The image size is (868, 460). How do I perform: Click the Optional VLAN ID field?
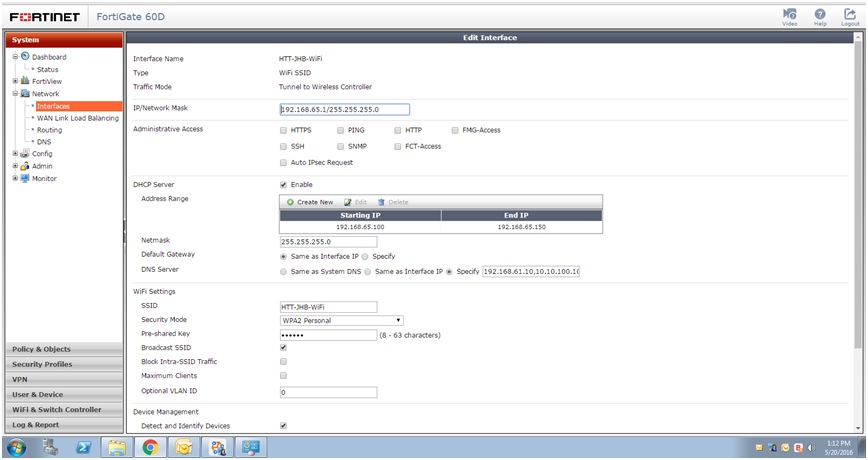[x=328, y=392]
